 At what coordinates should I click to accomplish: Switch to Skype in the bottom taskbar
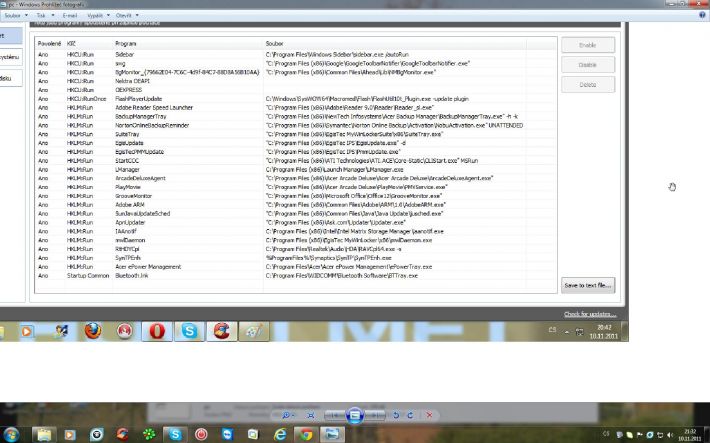[x=175, y=435]
